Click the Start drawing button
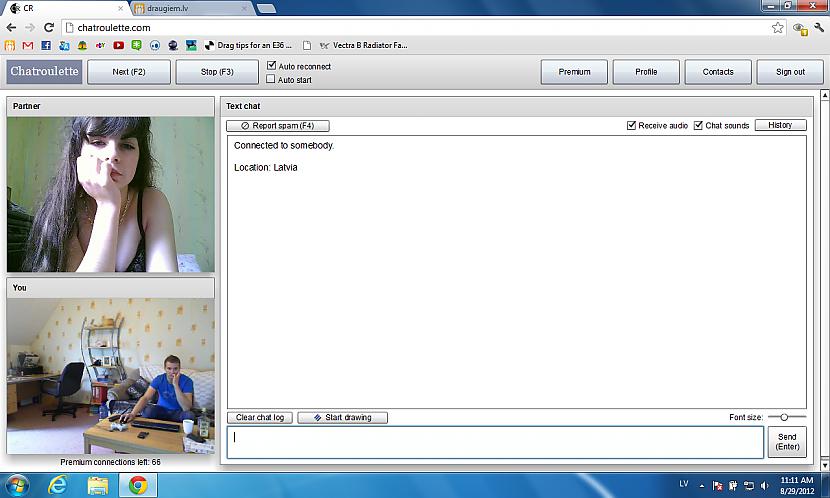The height and width of the screenshot is (498, 830). click(342, 418)
